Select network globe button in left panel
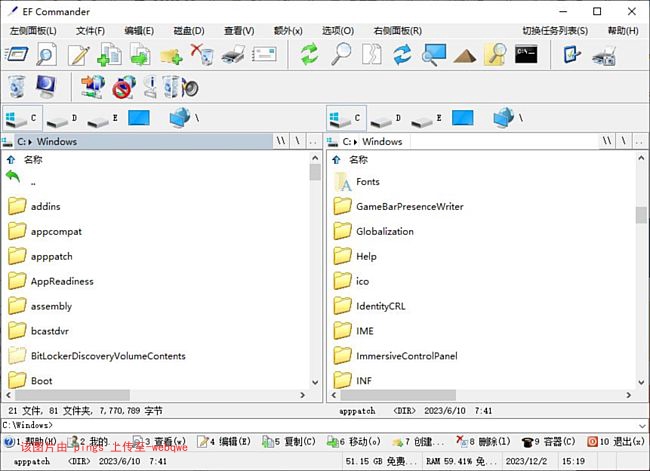Image resolution: width=650 pixels, height=471 pixels. [x=184, y=118]
